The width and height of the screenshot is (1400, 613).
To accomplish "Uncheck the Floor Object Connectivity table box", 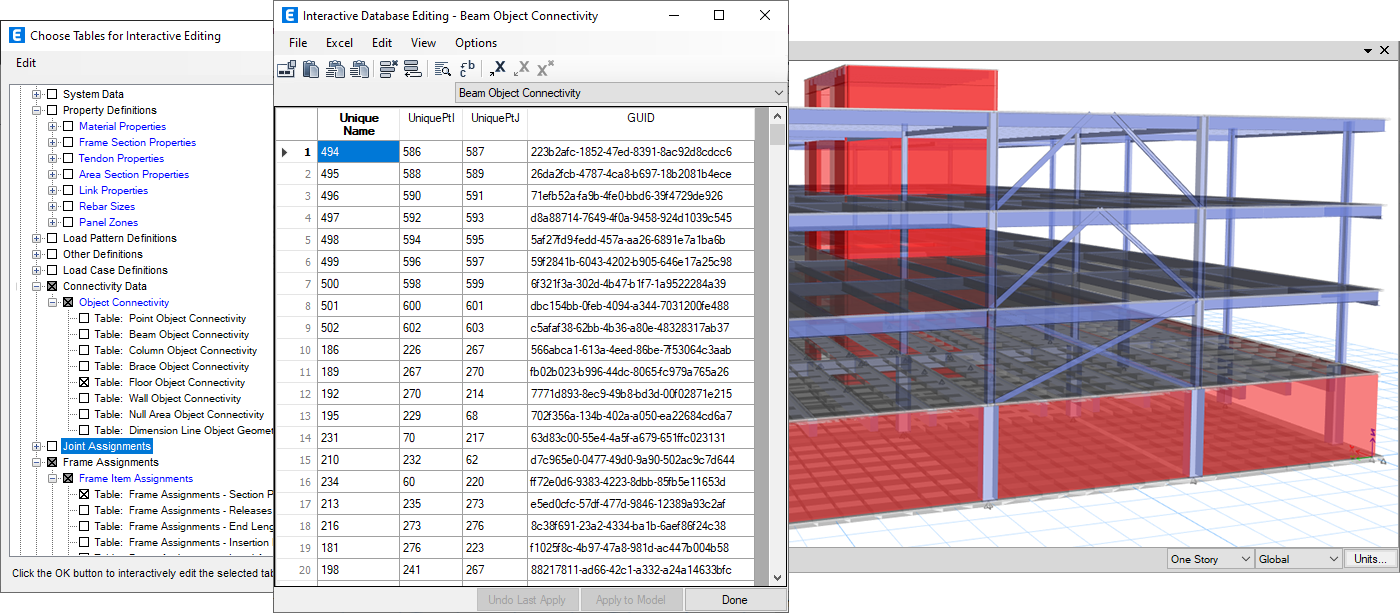I will pyautogui.click(x=84, y=383).
